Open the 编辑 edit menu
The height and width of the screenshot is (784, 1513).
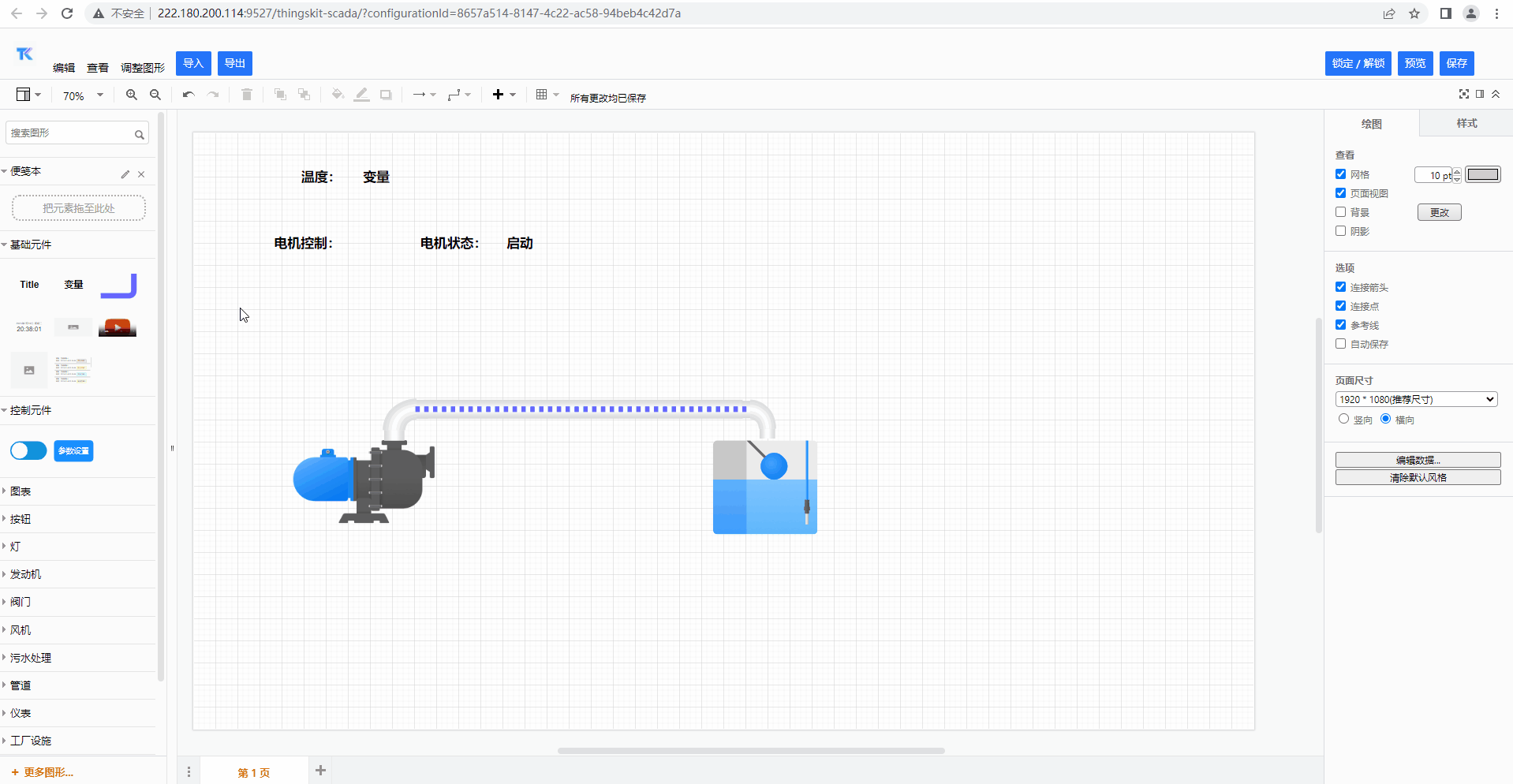[x=64, y=68]
